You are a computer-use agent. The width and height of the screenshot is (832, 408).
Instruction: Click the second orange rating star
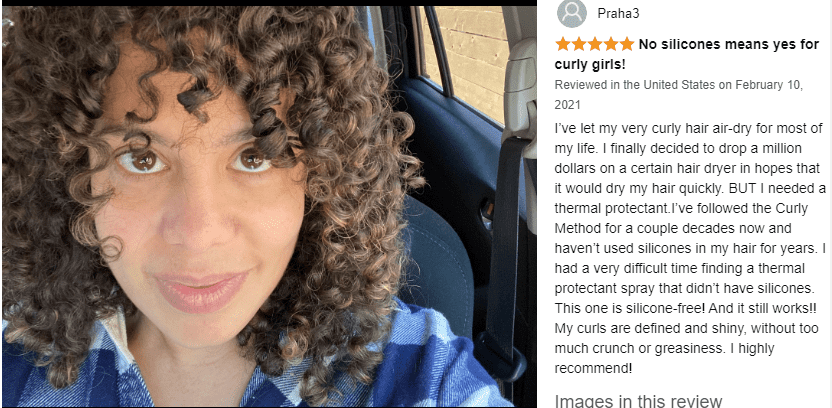pos(579,45)
